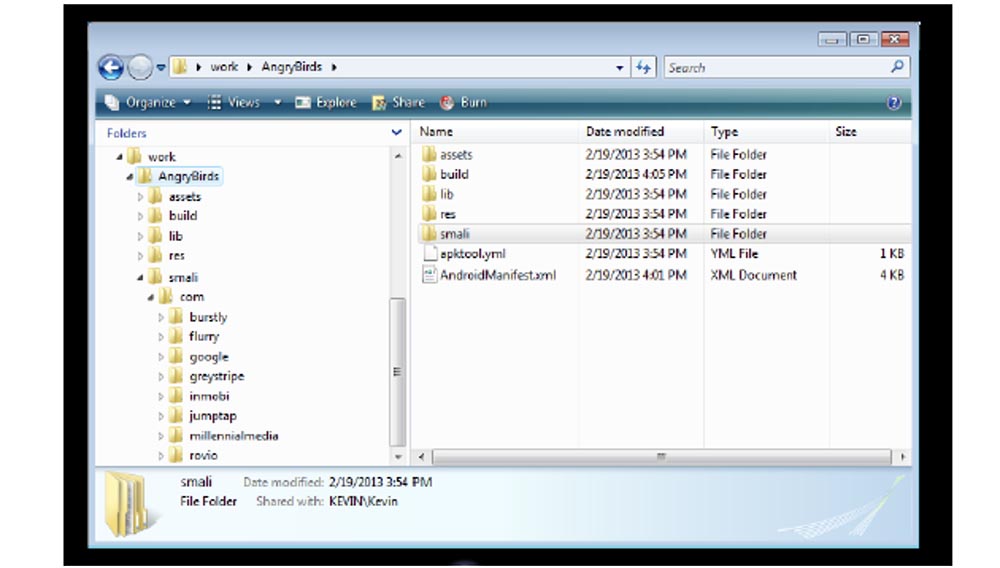Select AngryBirds folder in tree
The height and width of the screenshot is (568, 1000).
188,176
